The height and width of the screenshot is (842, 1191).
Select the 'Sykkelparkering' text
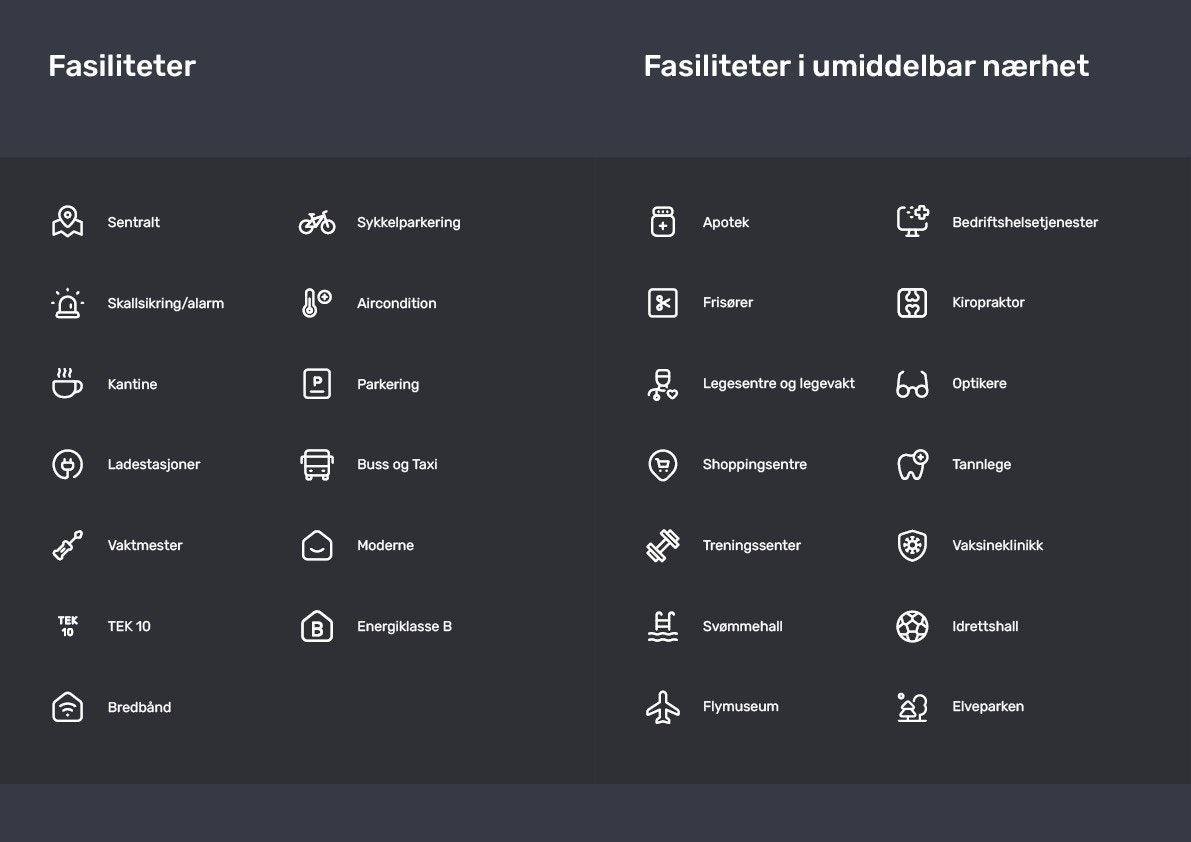(409, 222)
